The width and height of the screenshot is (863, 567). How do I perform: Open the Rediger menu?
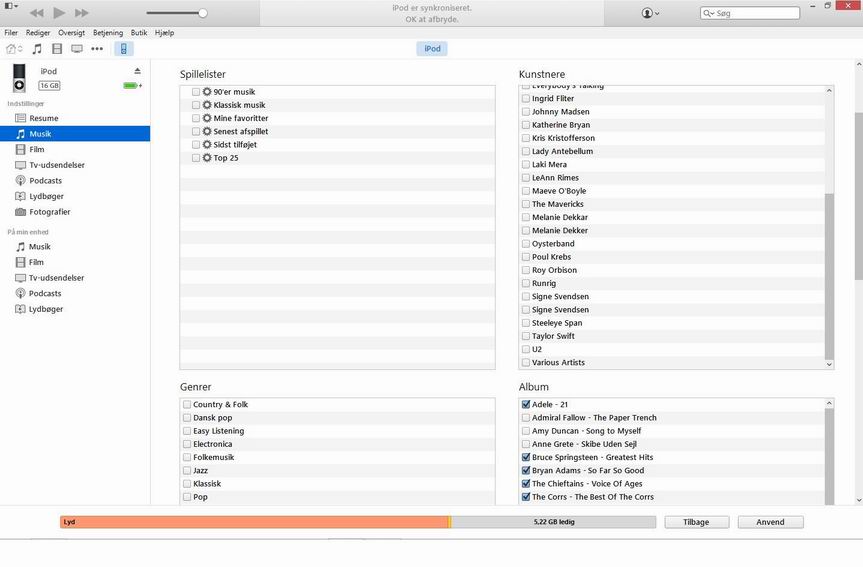click(38, 32)
